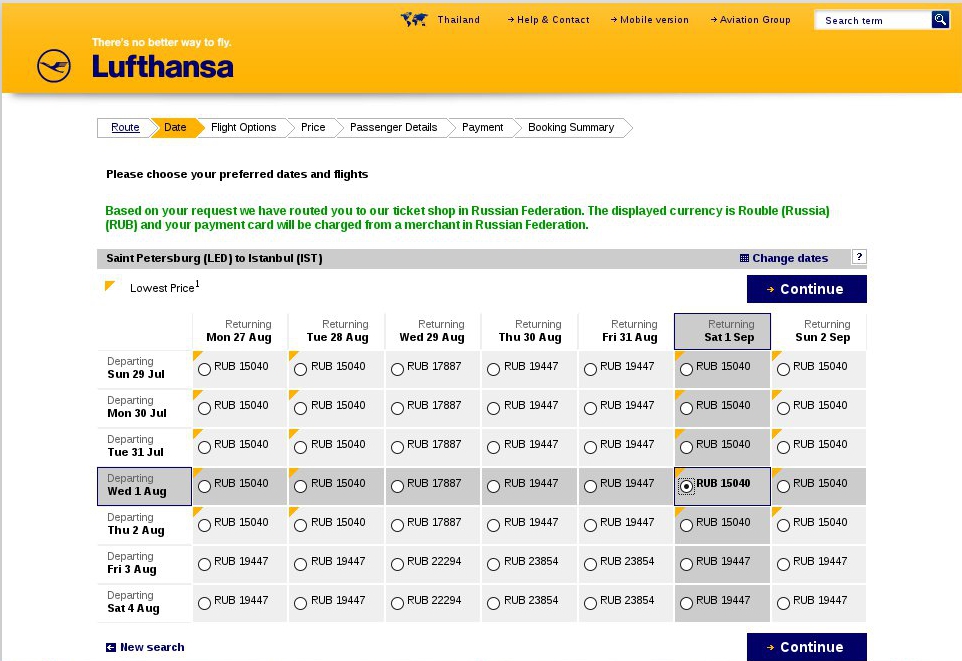Select Sat 4 Aug returning Tue 28 Aug fare
The width and height of the screenshot is (962, 661).
pyautogui.click(x=300, y=604)
